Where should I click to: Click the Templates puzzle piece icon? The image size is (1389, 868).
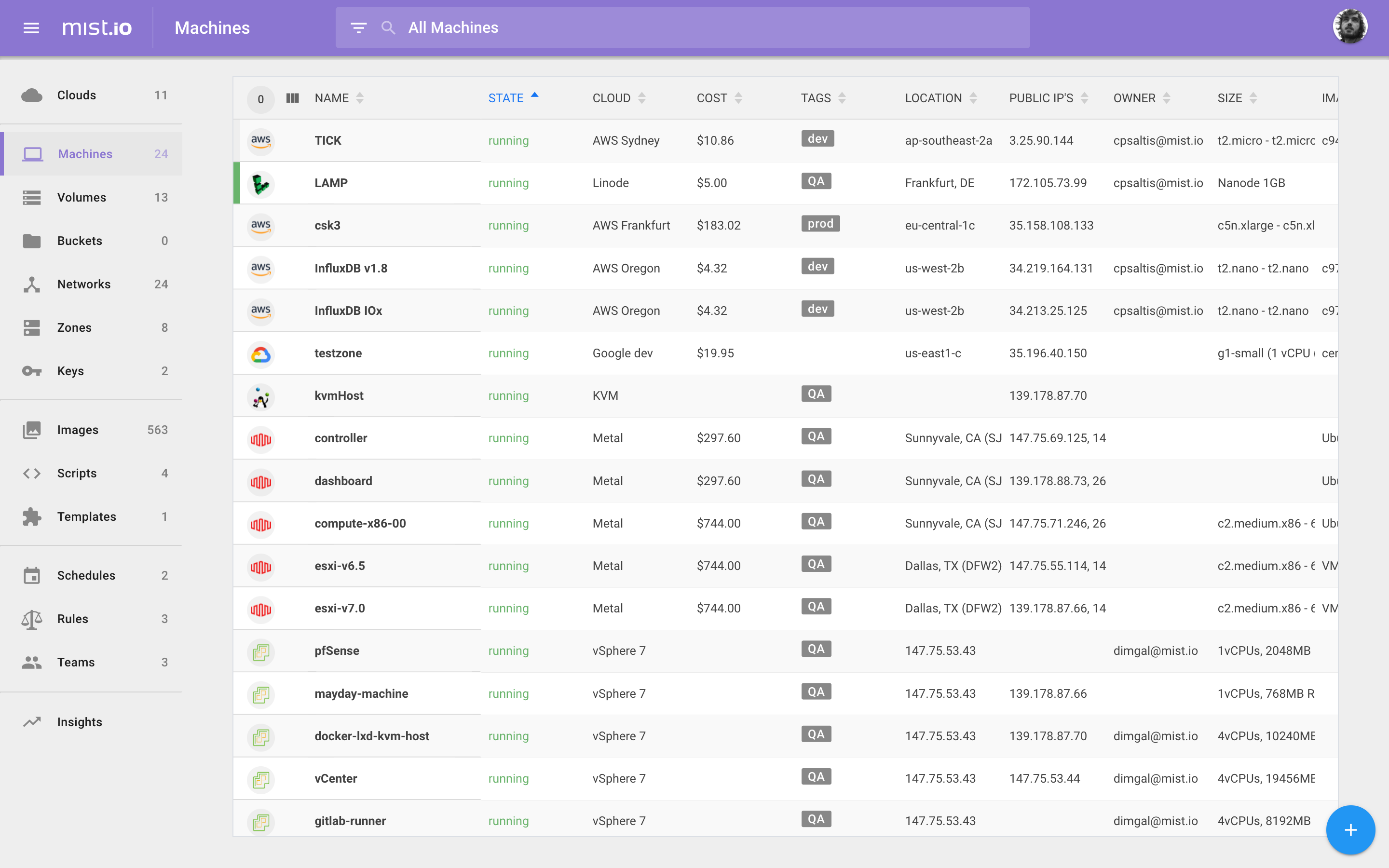point(31,516)
